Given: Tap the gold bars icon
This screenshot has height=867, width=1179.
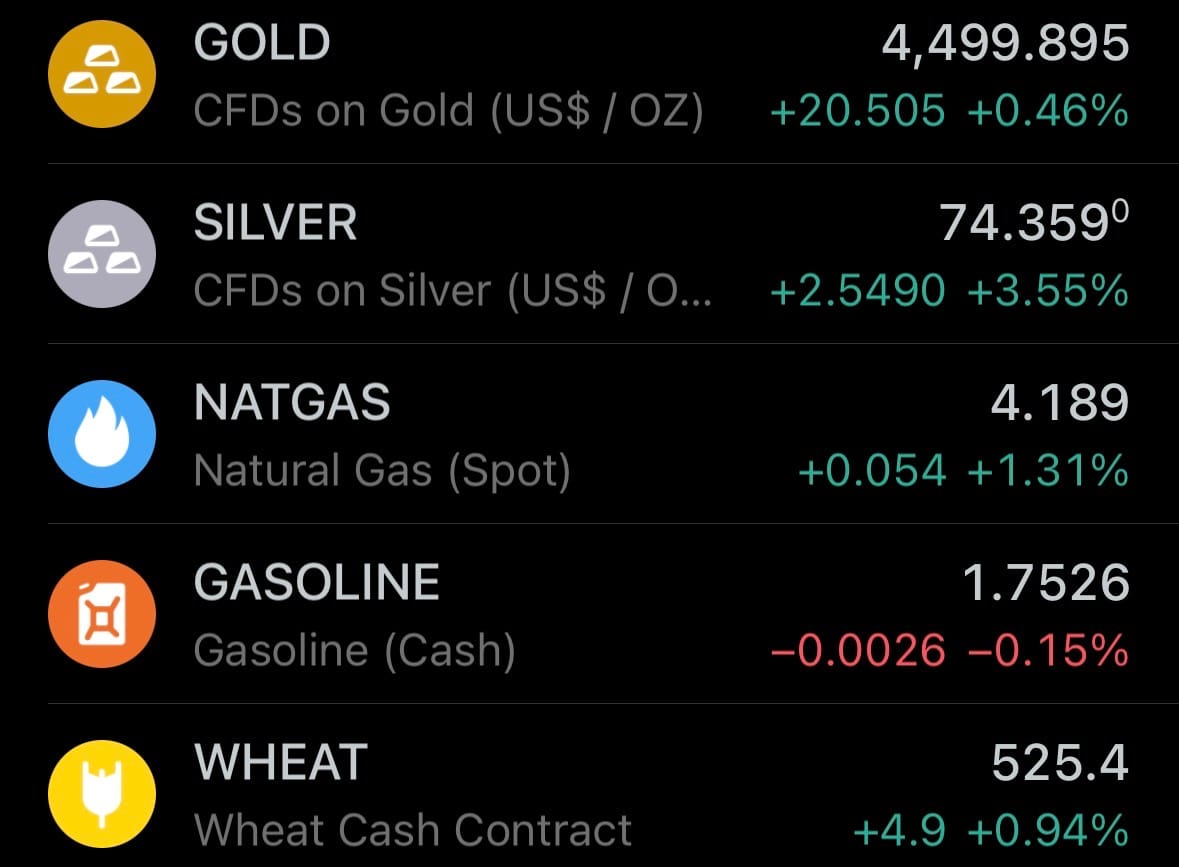Looking at the screenshot, I should point(102,73).
